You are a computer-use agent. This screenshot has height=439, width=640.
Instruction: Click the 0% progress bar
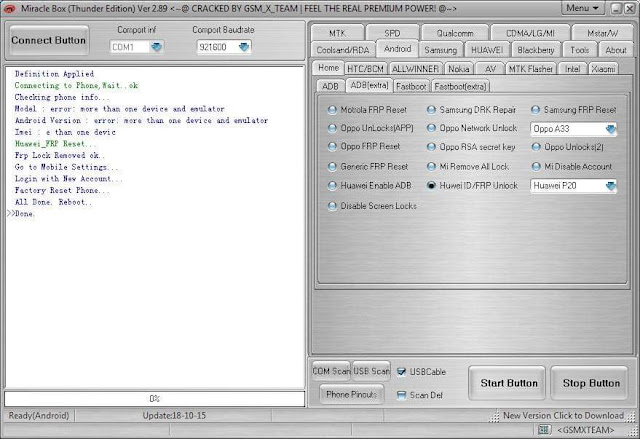(154, 399)
